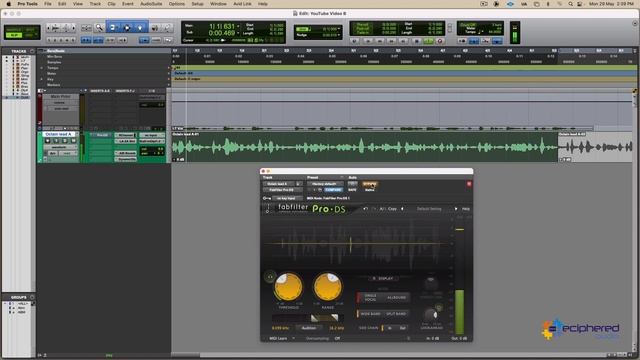Select the Pencil tool
This screenshot has height=360, width=640.
coord(167,28)
